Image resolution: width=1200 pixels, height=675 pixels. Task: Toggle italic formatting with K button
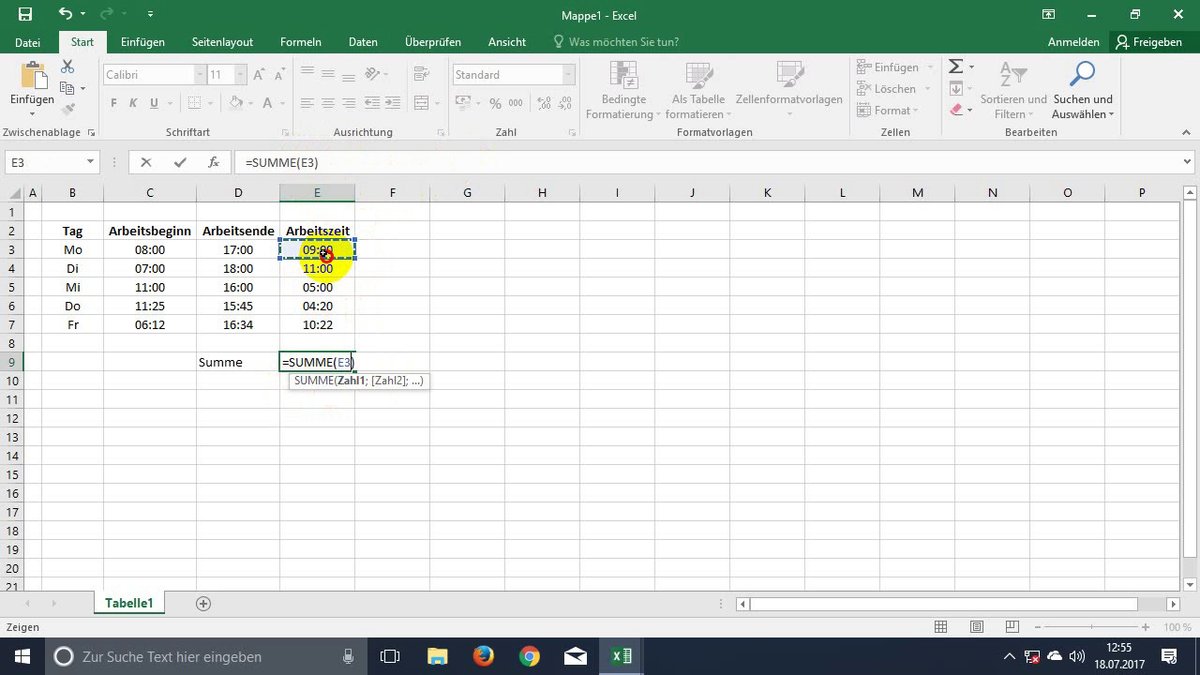coord(132,103)
